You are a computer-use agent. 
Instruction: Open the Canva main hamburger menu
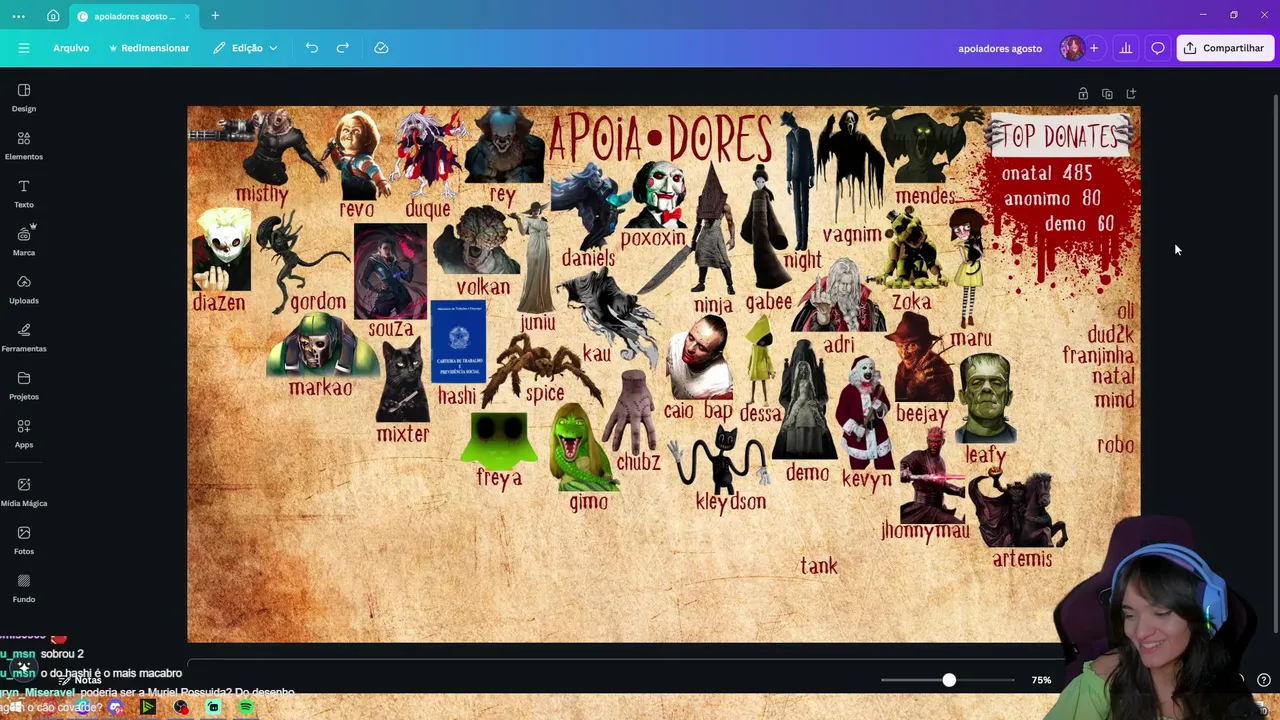[24, 48]
